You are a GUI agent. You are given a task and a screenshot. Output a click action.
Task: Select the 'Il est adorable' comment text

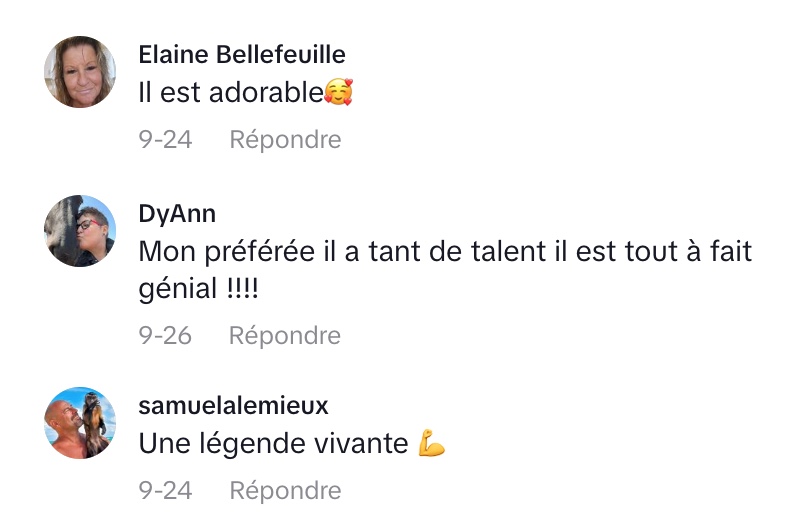point(231,94)
